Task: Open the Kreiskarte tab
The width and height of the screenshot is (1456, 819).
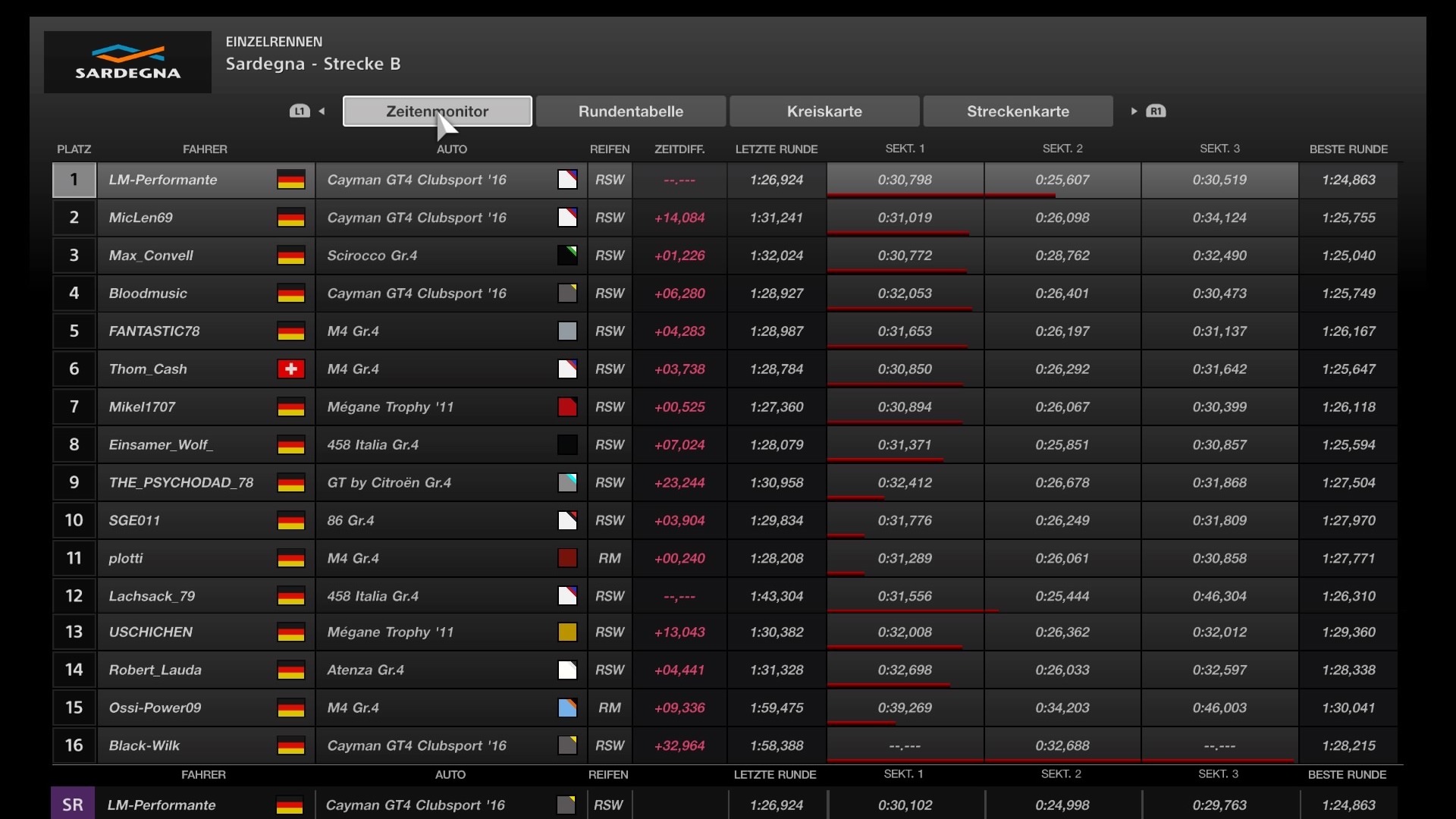Action: 824,111
